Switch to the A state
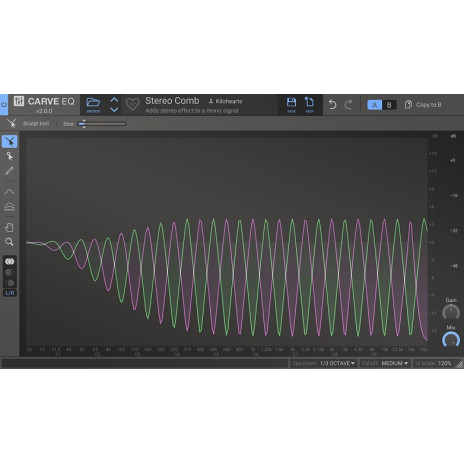 coord(374,105)
